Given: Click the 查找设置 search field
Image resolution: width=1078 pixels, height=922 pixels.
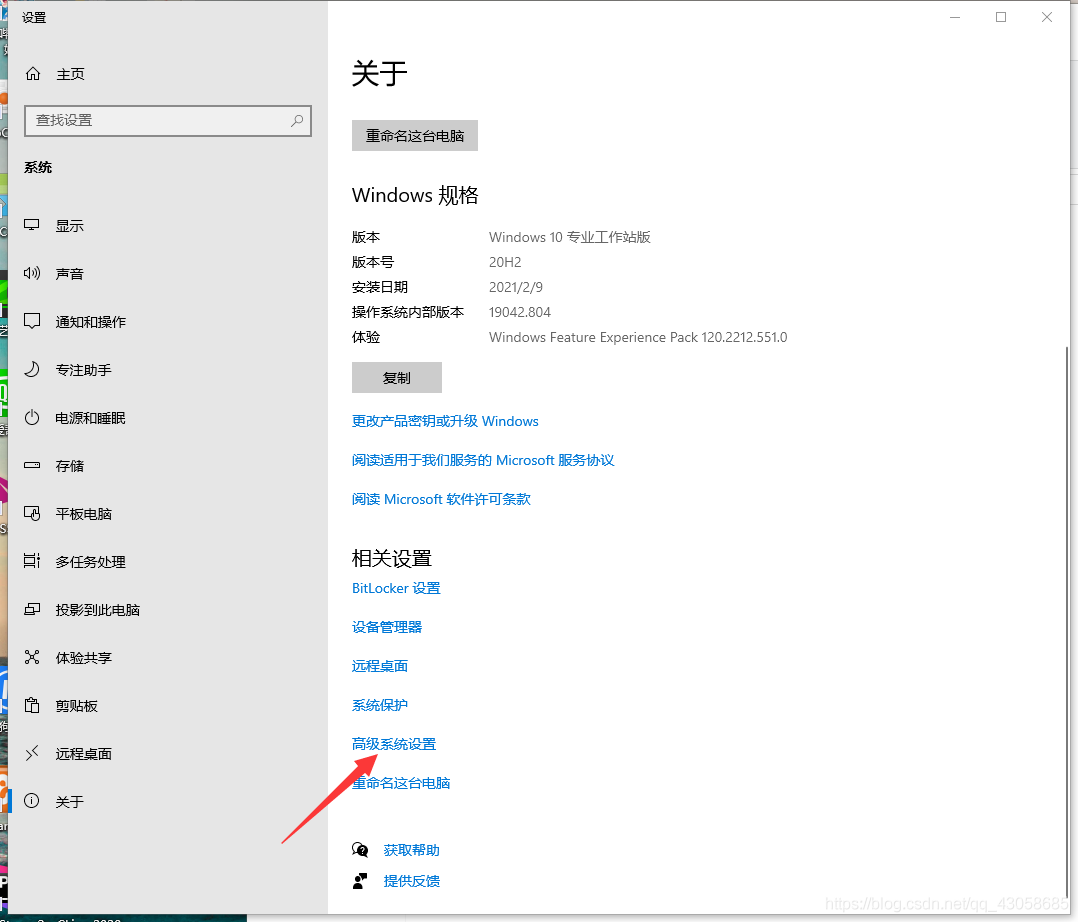Looking at the screenshot, I should pyautogui.click(x=168, y=120).
